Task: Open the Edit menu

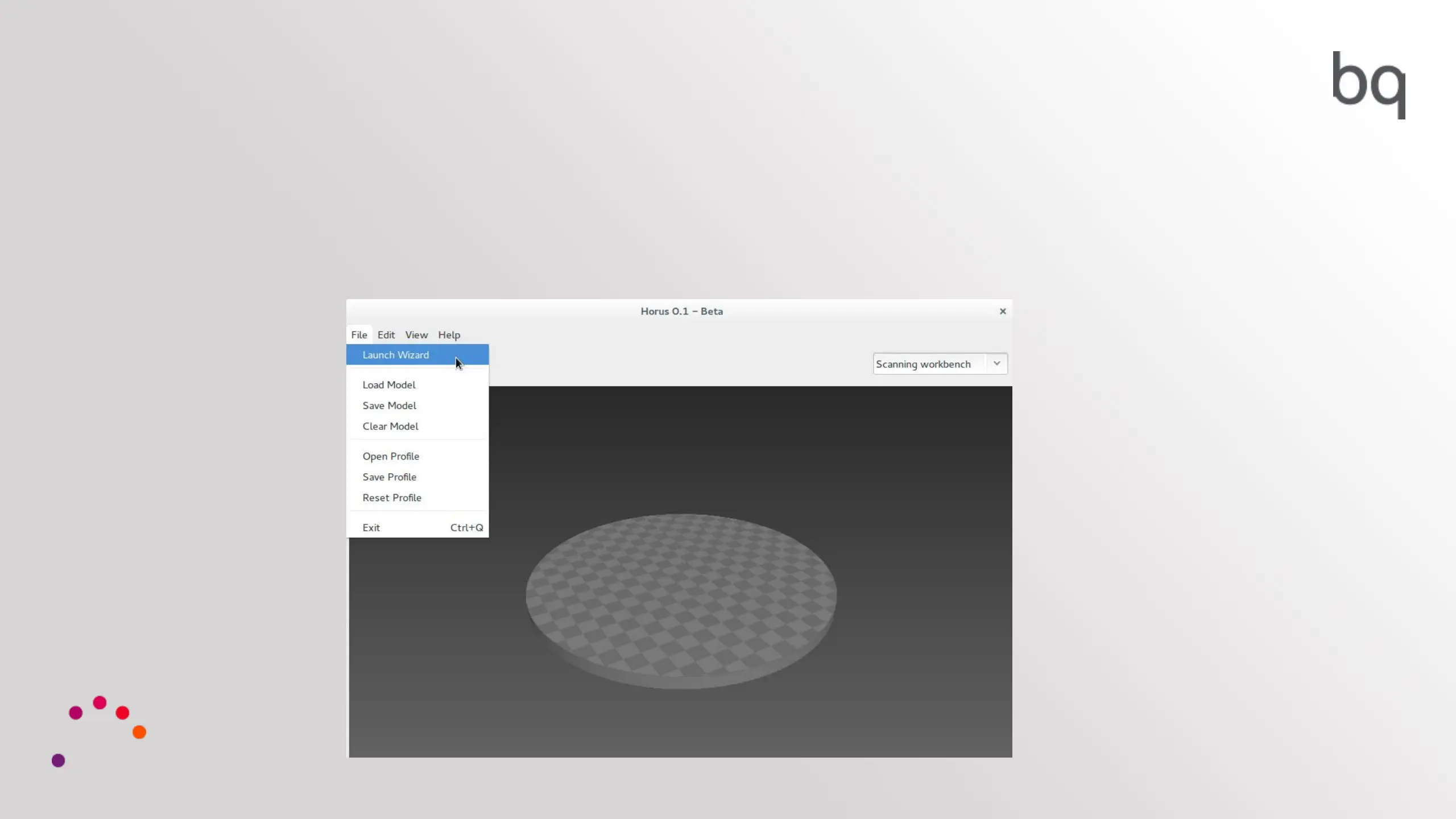Action: [x=386, y=335]
